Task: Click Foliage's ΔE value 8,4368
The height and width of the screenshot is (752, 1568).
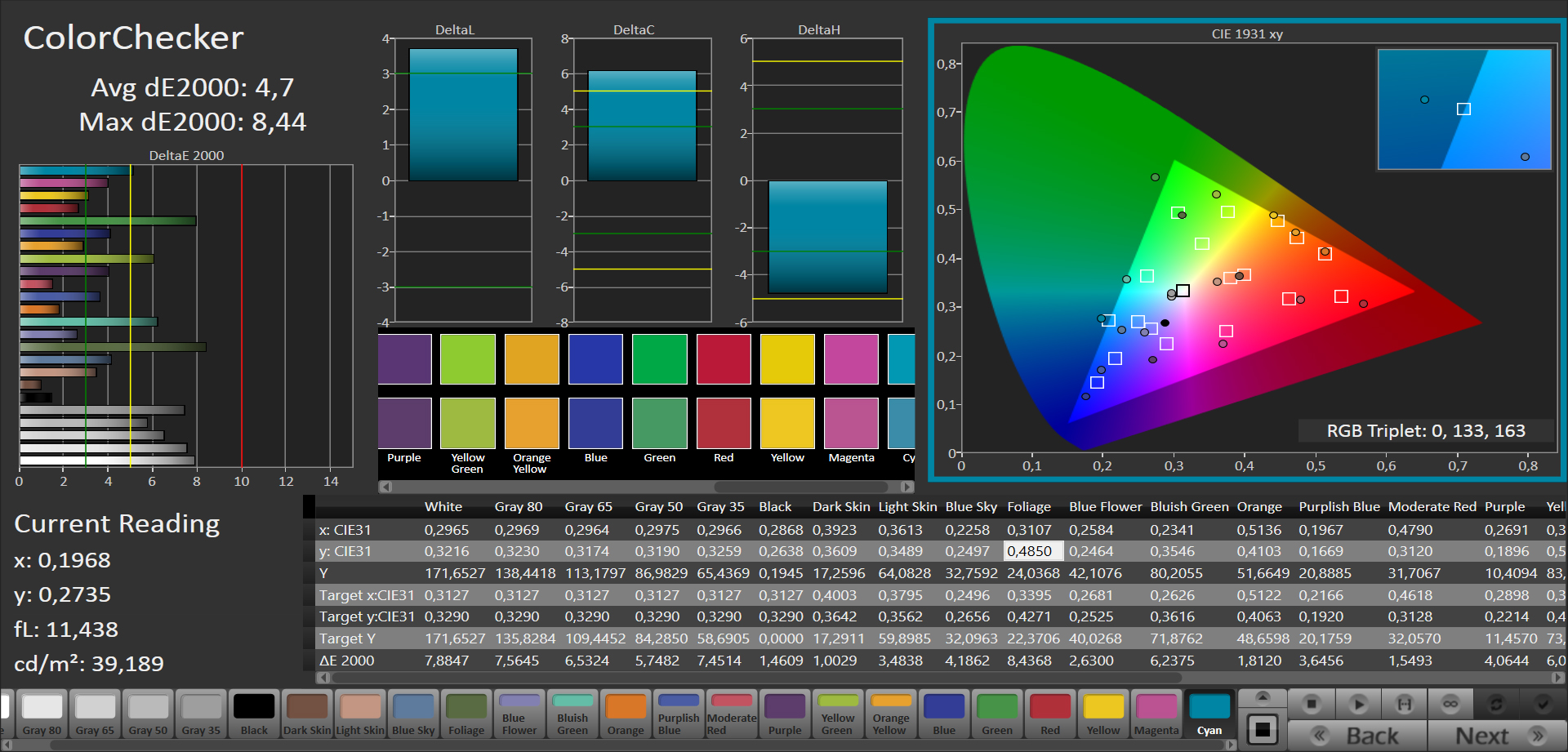Action: click(x=1030, y=660)
